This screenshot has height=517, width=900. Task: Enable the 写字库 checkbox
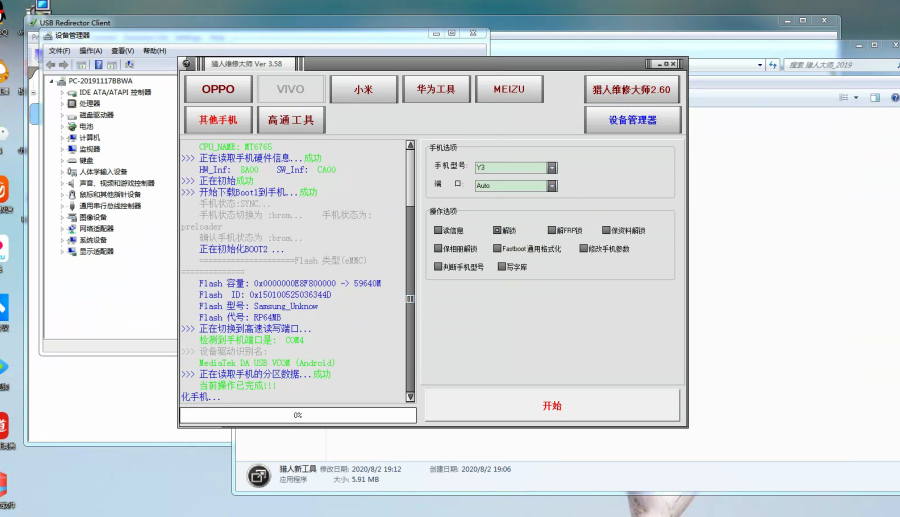[x=502, y=267]
